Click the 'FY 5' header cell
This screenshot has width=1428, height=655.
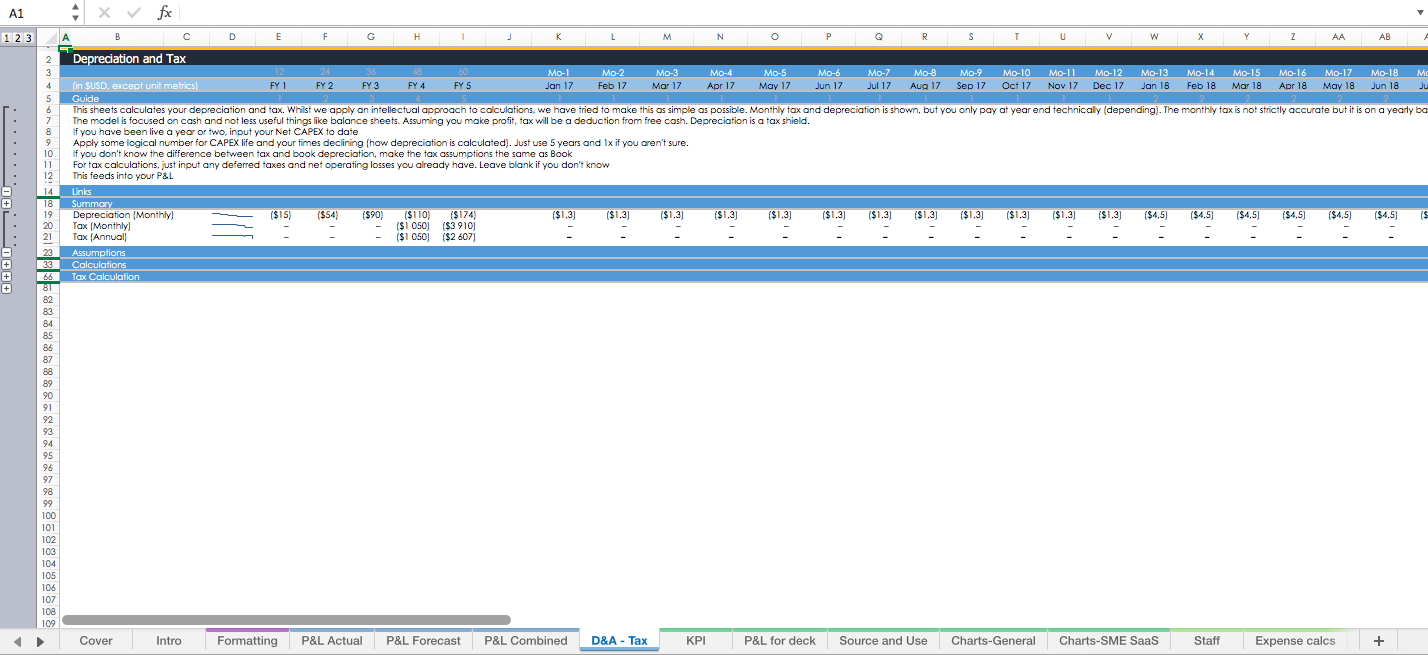(x=462, y=86)
